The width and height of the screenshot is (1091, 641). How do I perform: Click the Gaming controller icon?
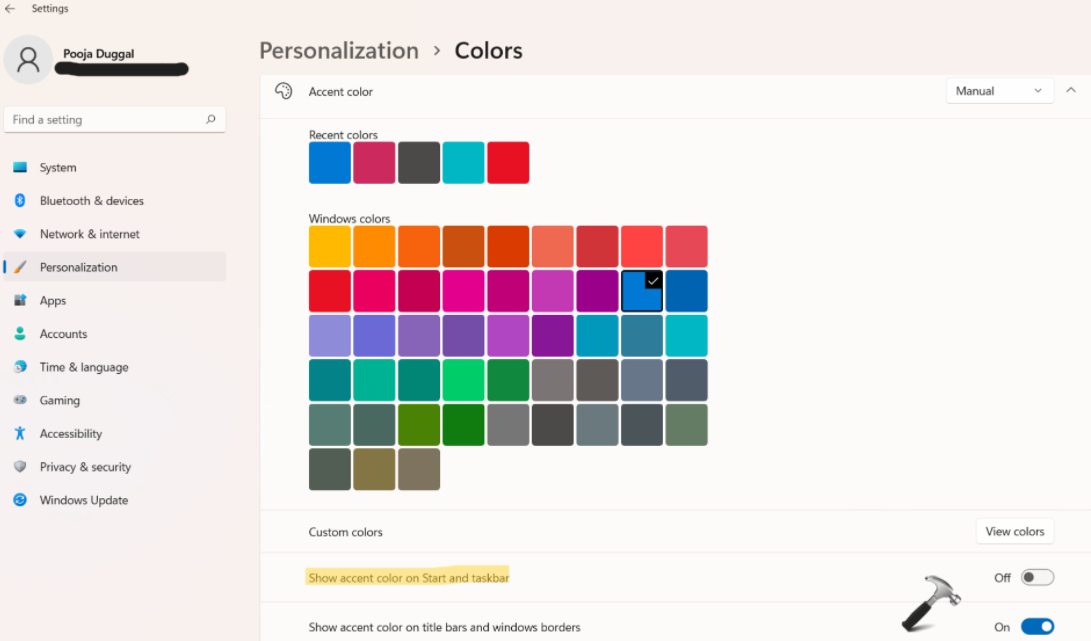(x=20, y=400)
